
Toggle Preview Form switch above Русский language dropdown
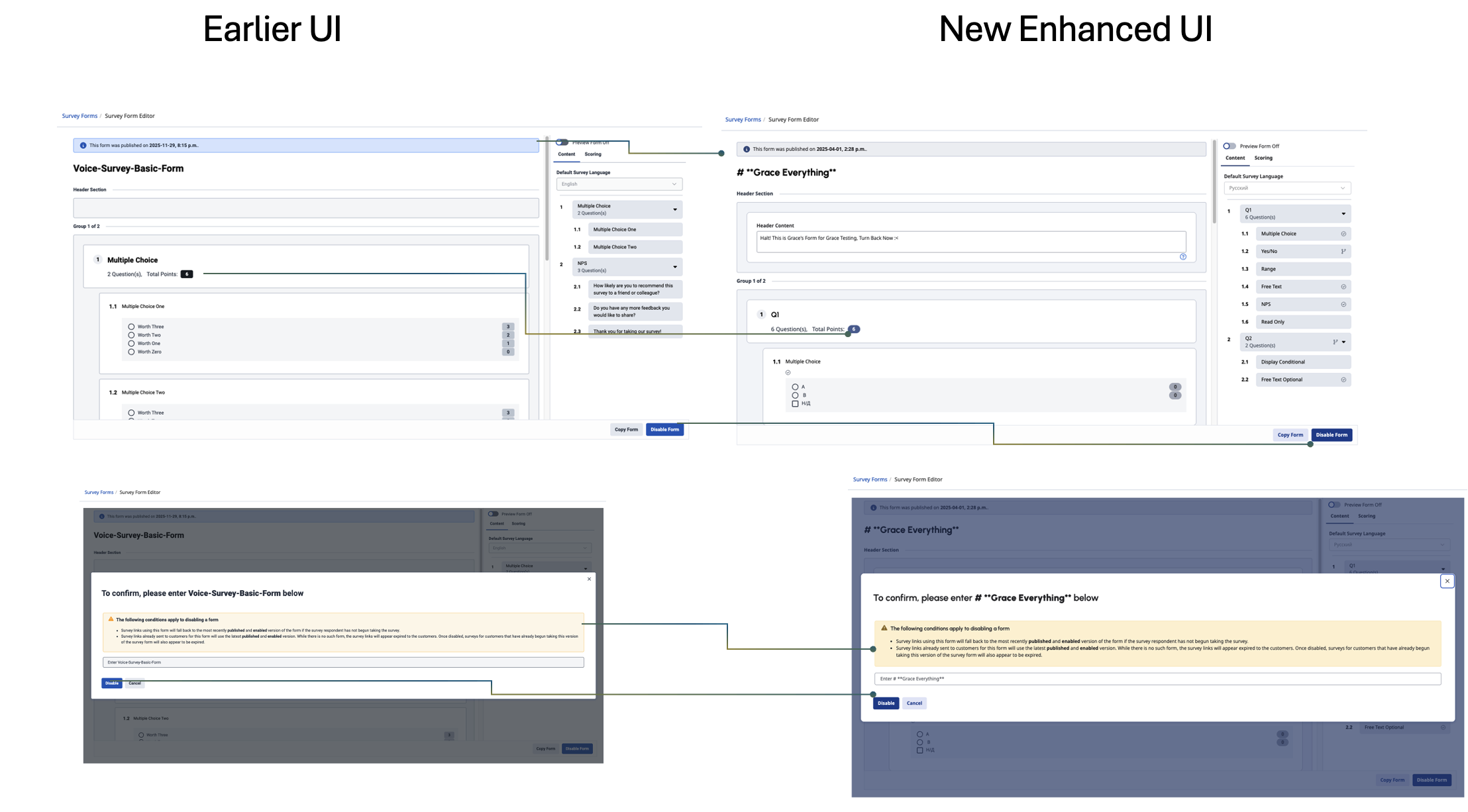click(1230, 146)
